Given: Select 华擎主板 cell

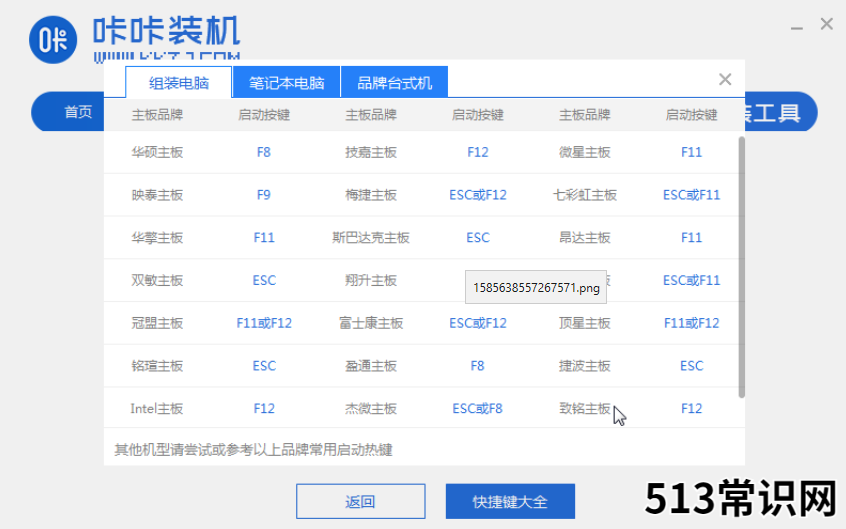Looking at the screenshot, I should click(157, 238).
